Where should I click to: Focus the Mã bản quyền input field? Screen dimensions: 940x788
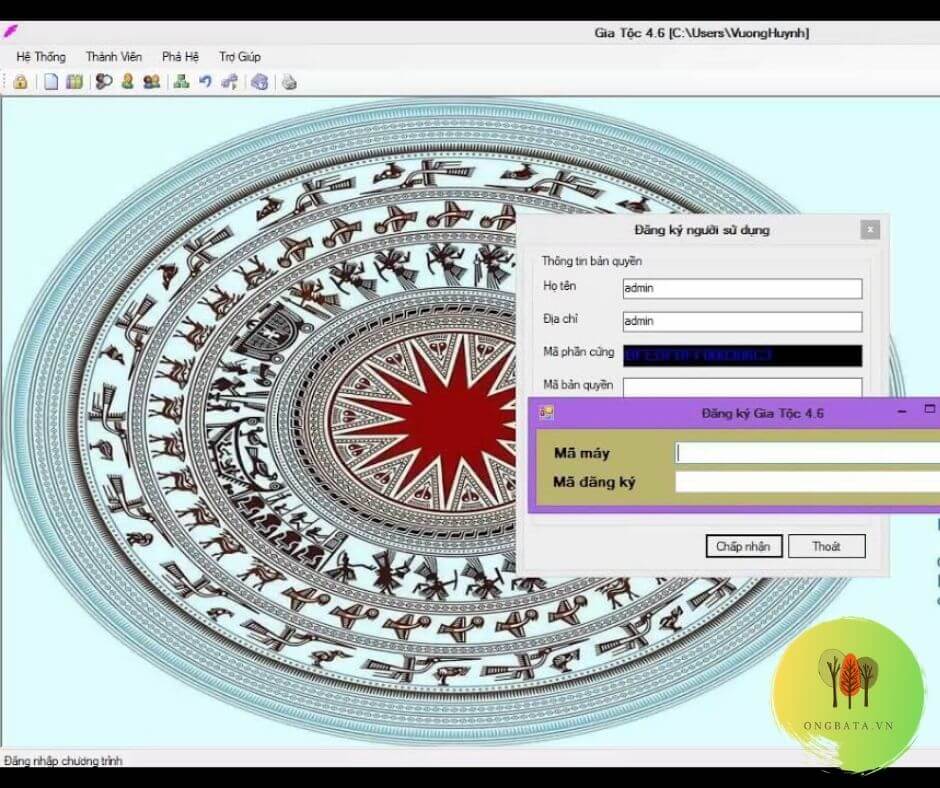click(x=742, y=387)
